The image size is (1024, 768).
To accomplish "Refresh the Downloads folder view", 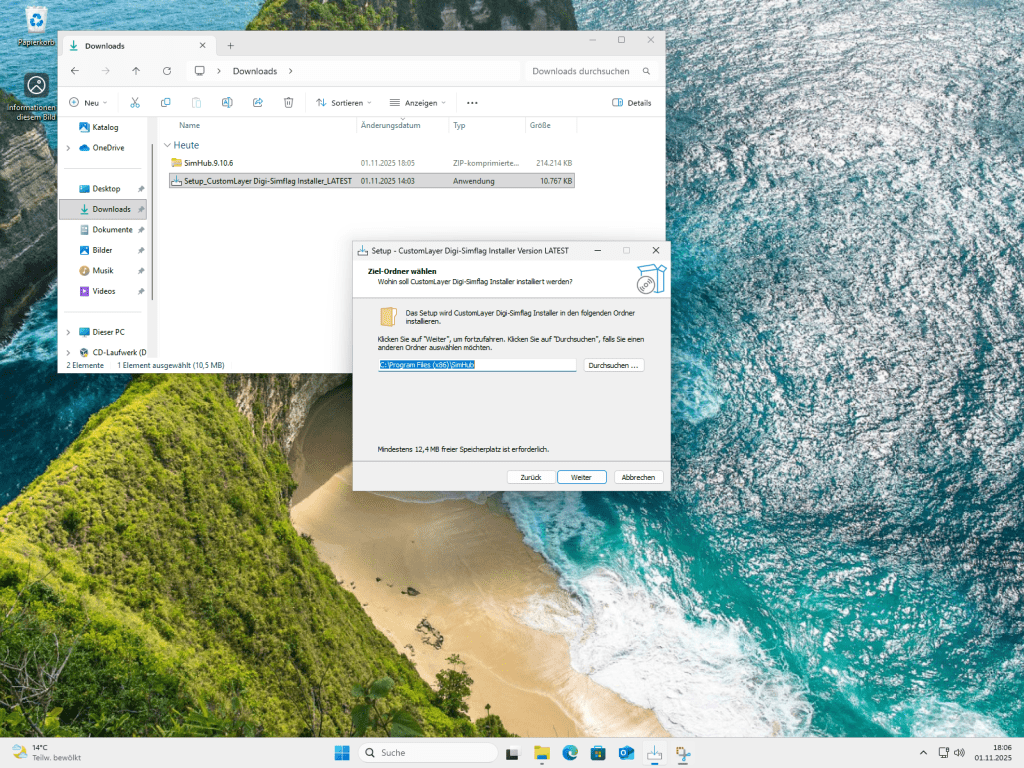I will pos(166,71).
